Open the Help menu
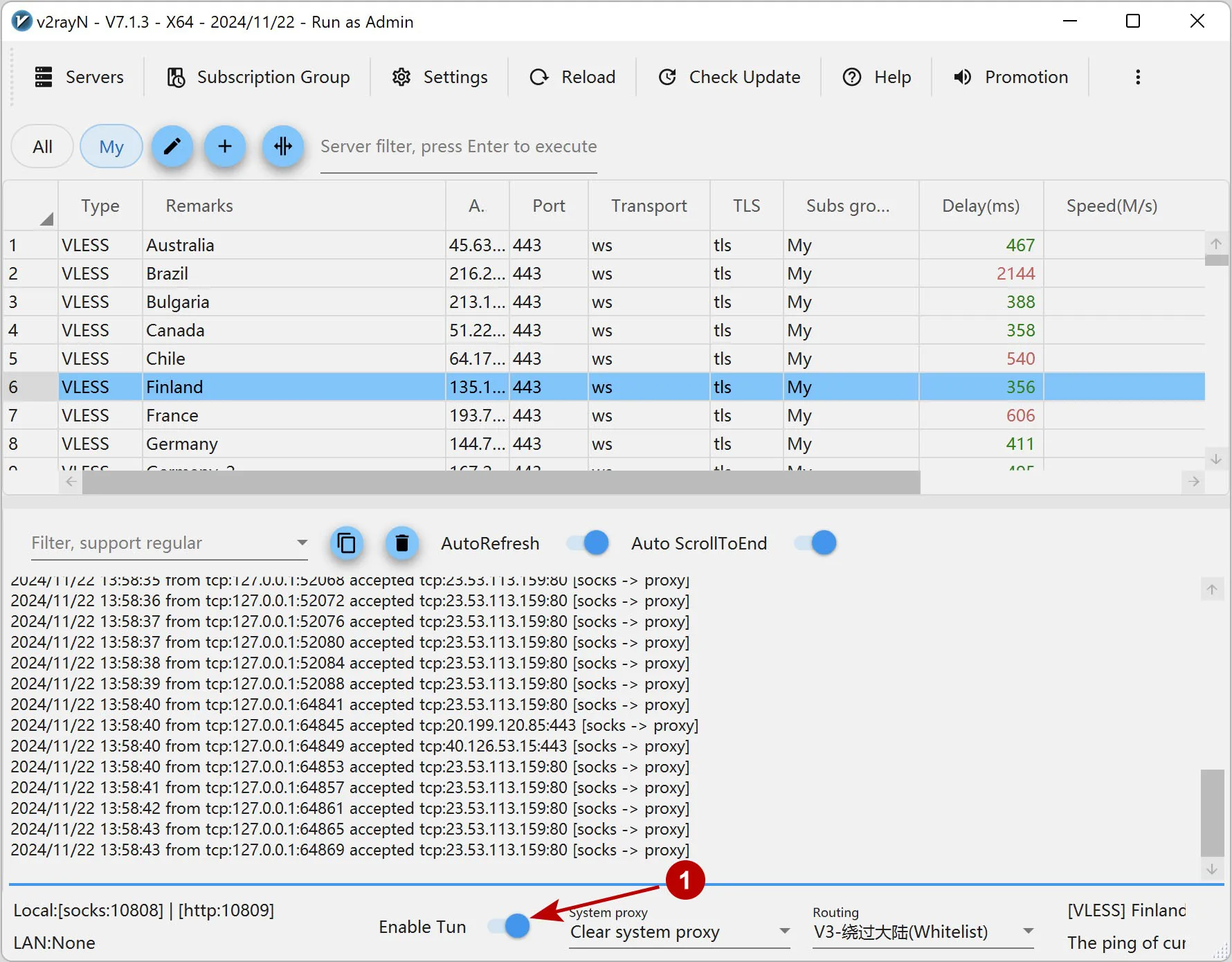This screenshot has height=962, width=1232. click(876, 77)
